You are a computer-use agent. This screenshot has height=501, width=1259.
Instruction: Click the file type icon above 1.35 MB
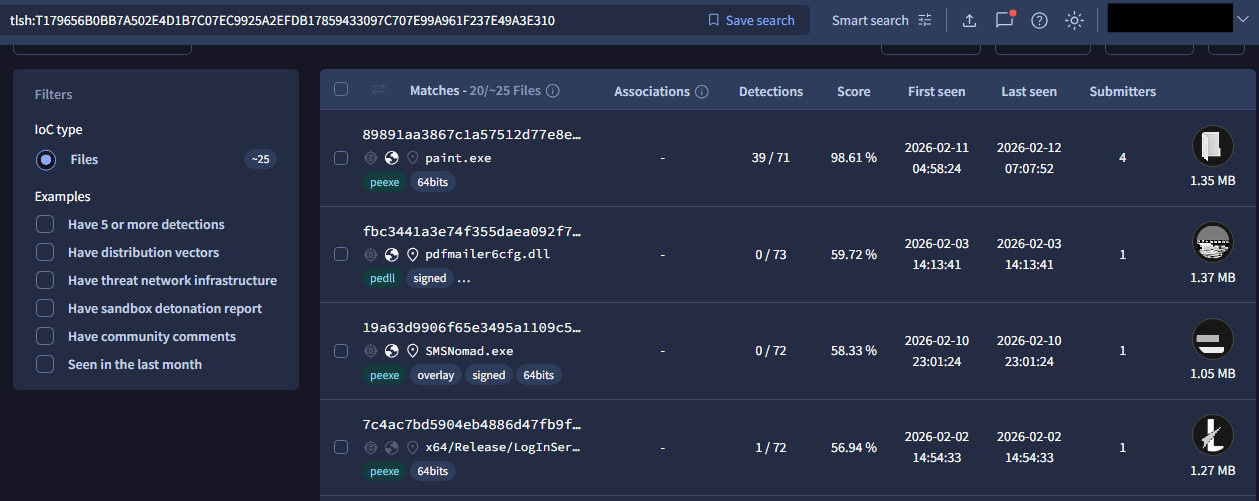(x=1212, y=146)
